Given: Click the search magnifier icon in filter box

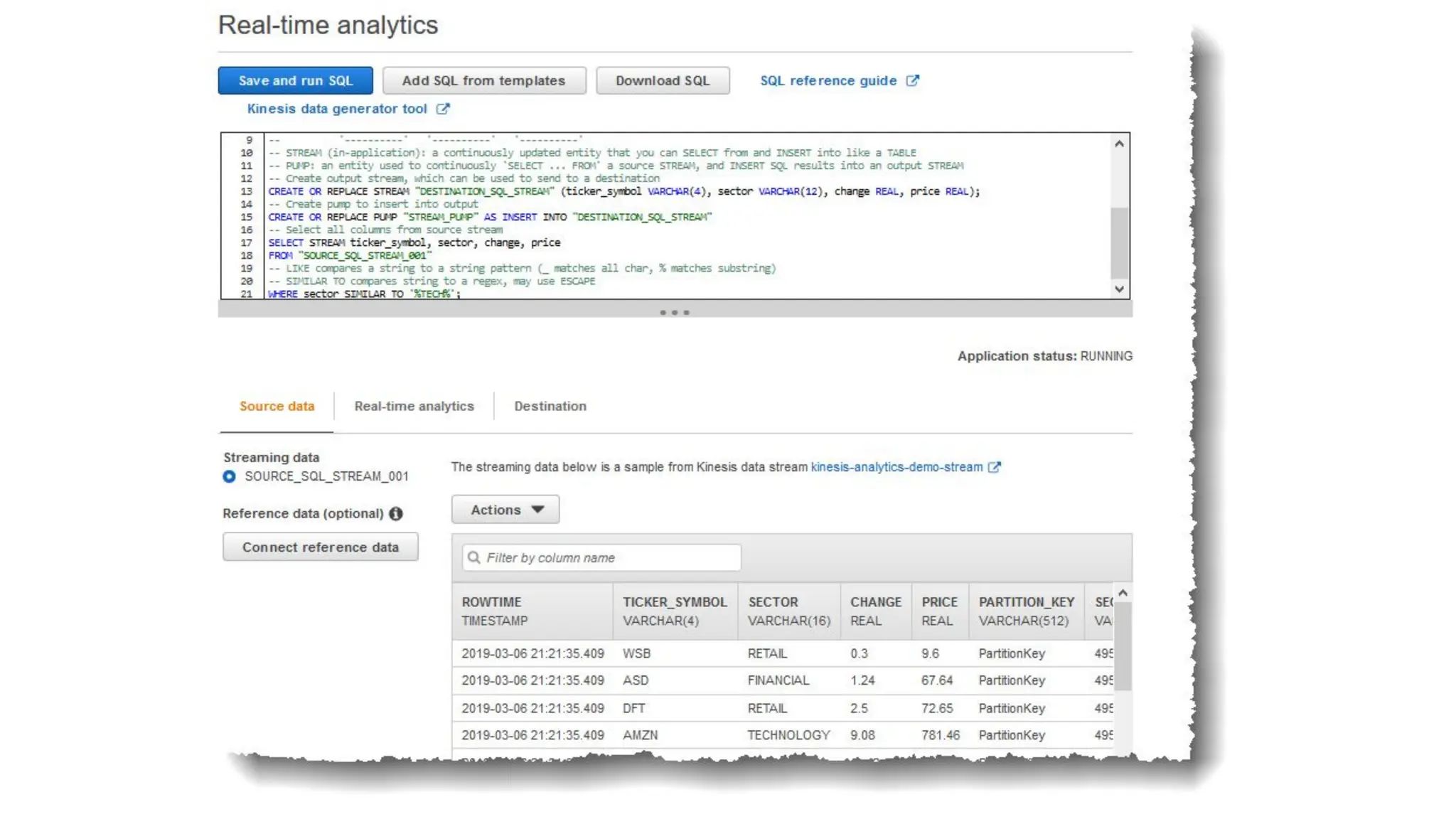Looking at the screenshot, I should [x=474, y=557].
